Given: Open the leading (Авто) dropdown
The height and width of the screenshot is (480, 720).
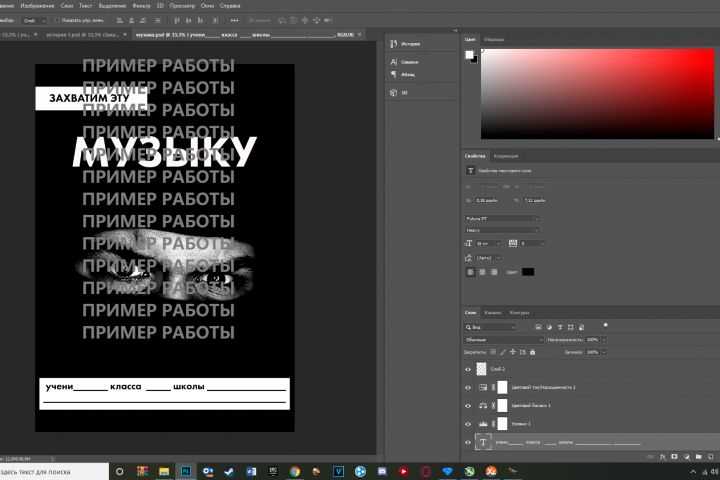Looking at the screenshot, I should coord(498,258).
